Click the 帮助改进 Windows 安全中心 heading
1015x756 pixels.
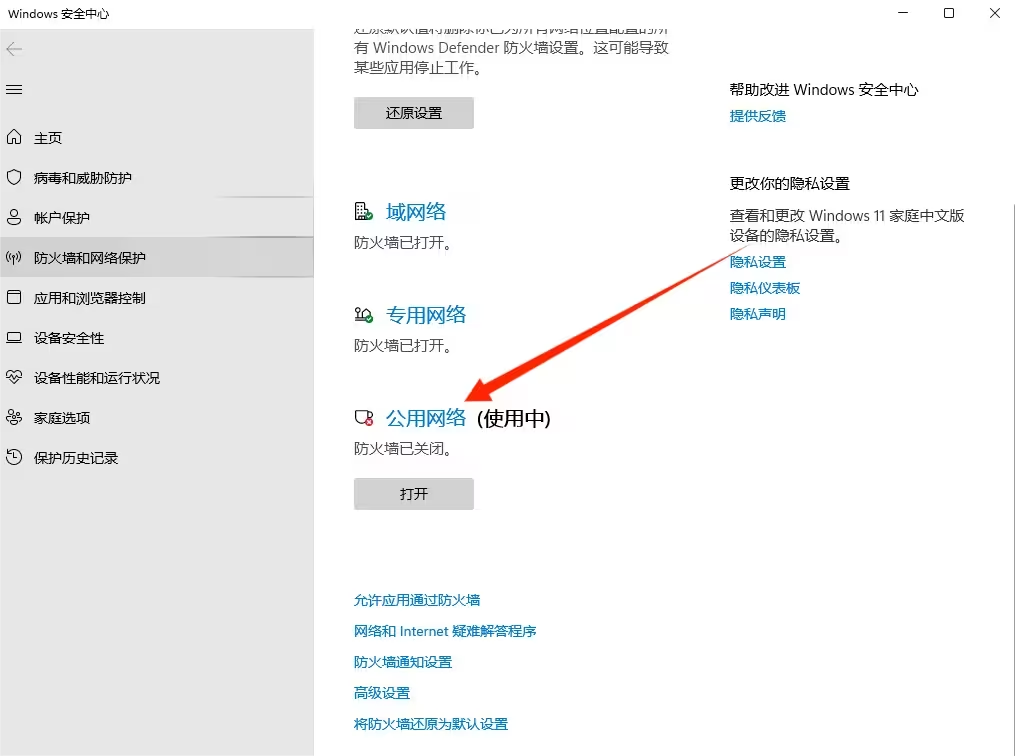click(823, 89)
